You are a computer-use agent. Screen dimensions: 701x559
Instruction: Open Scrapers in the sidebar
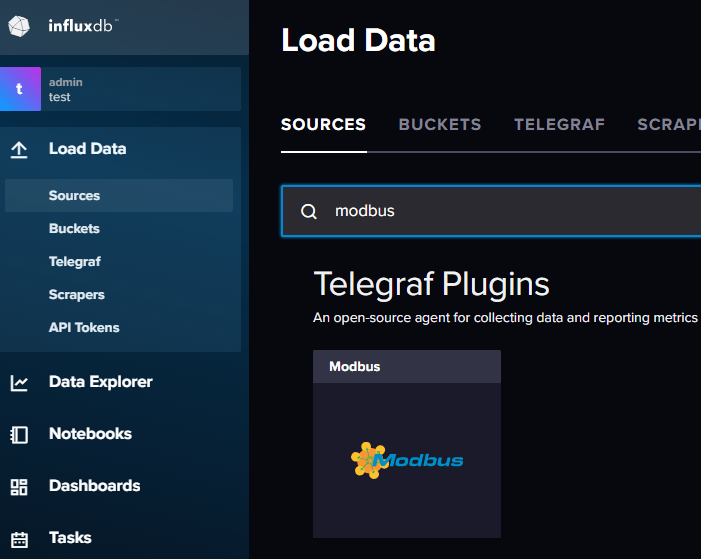click(76, 295)
